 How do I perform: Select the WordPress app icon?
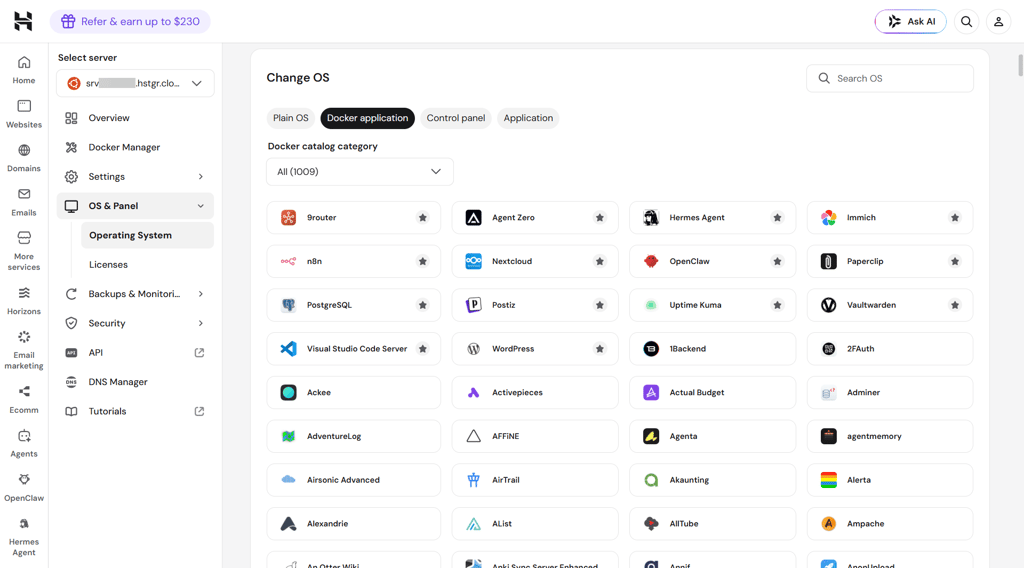point(473,349)
